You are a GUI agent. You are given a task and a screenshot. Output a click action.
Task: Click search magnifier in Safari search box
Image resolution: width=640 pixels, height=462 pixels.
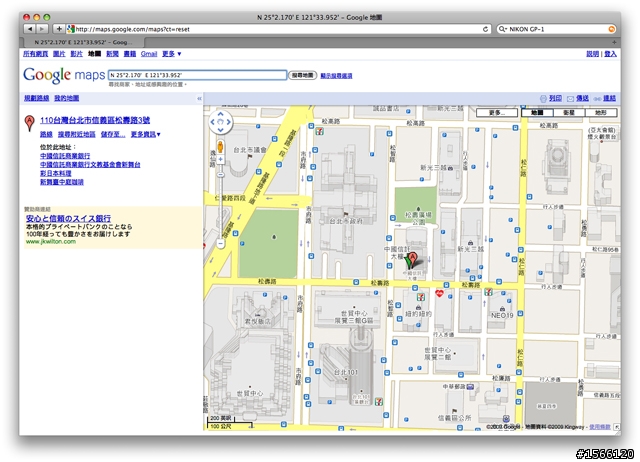[x=503, y=29]
